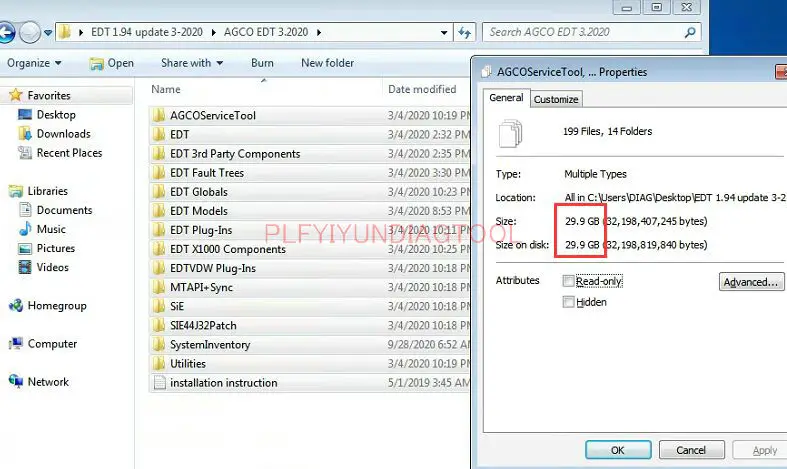Click the 199 Files, 14 Folders text
Image resolution: width=787 pixels, height=469 pixels.
click(x=607, y=132)
